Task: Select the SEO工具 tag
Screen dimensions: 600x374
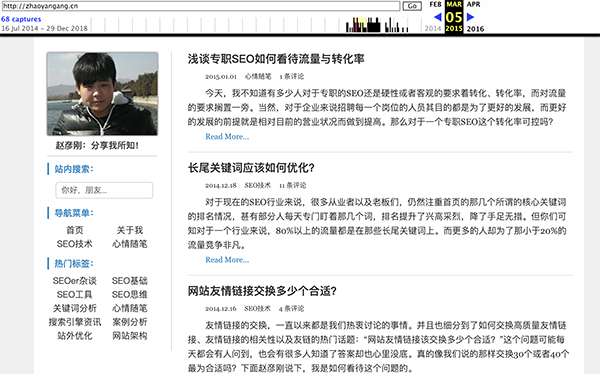Action: (75, 294)
